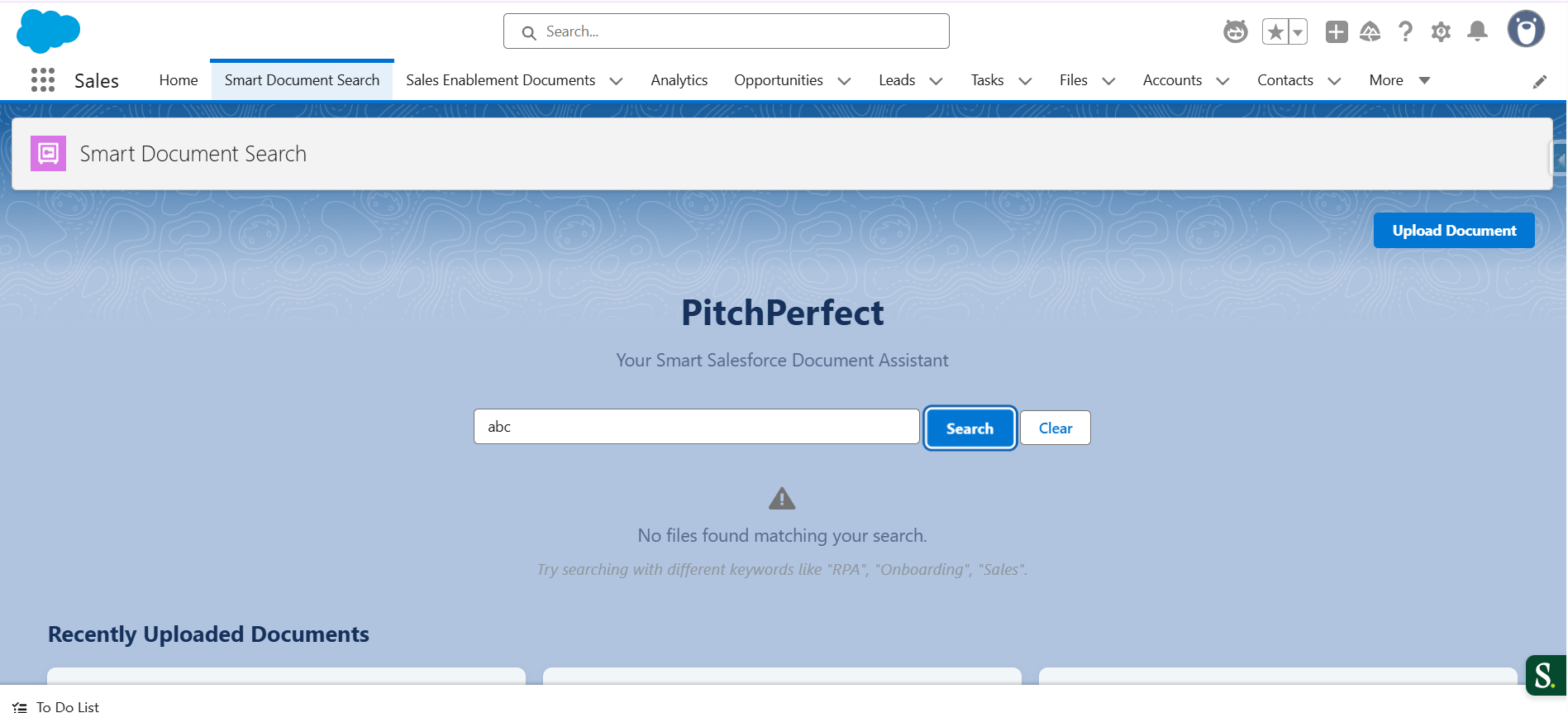Expand the Accounts chevron menu
This screenshot has height=713, width=1568.
click(1223, 81)
